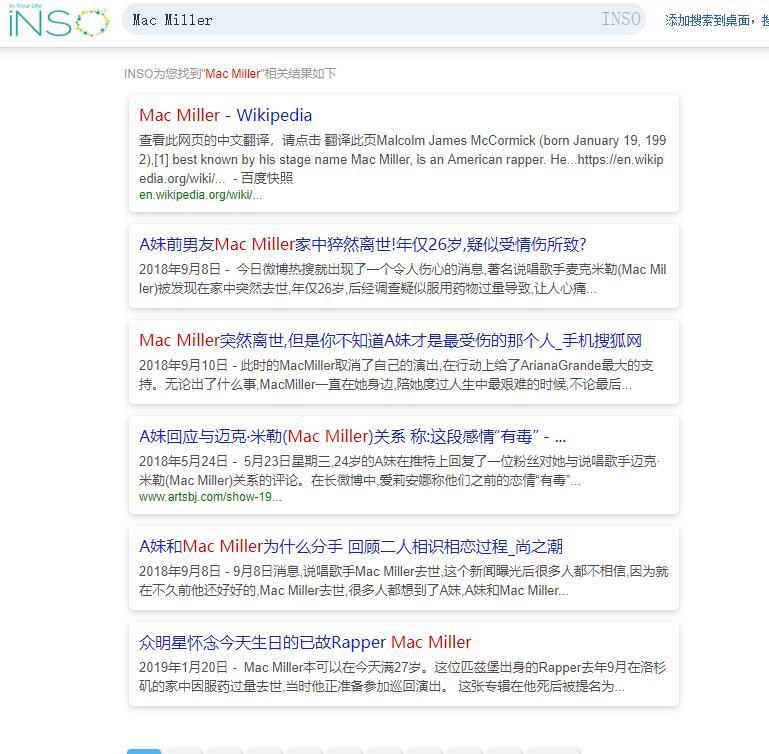Open result A妹和Mac Miller为什么分手 尚之潮
Viewport: 769px width, 754px height.
[x=351, y=546]
